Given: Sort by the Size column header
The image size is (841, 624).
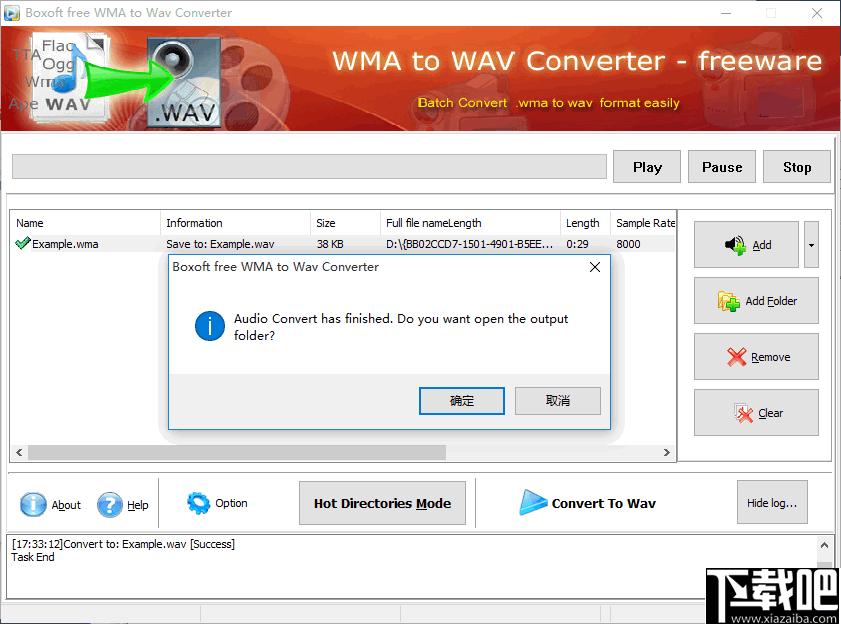Looking at the screenshot, I should 345,223.
